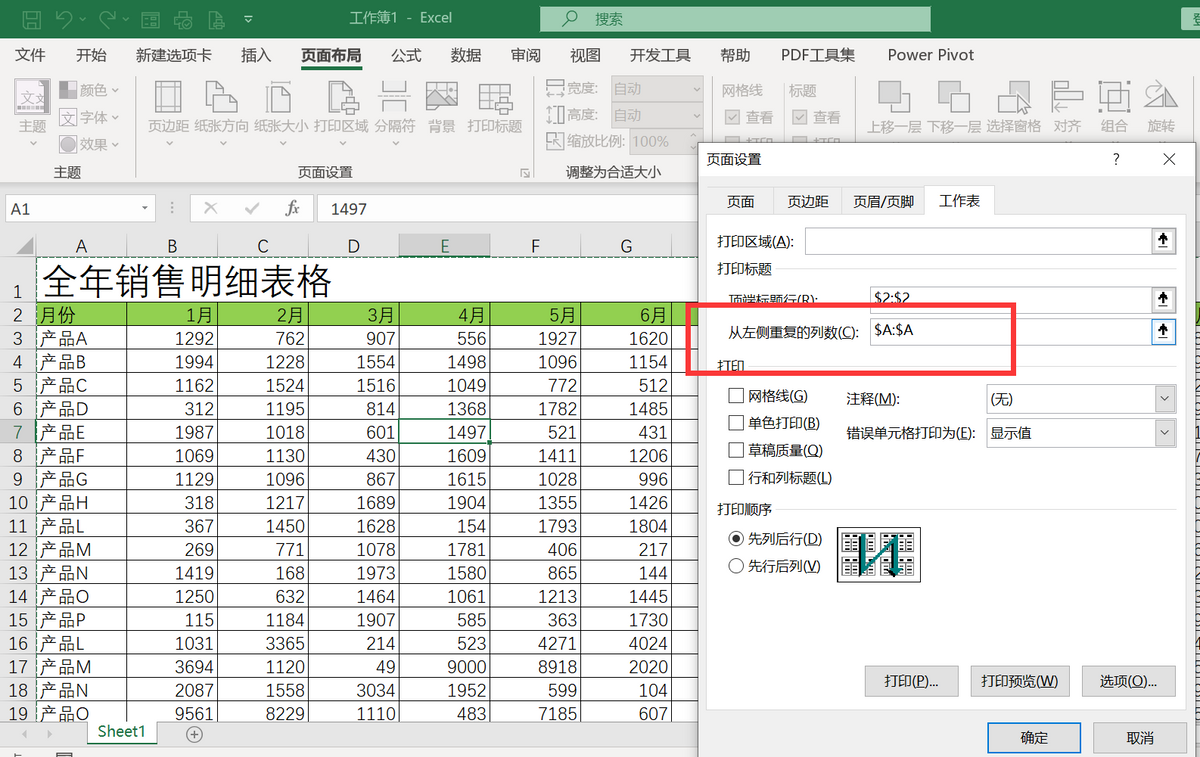
Task: Click the Bring Forward (上移一层) icon
Action: [x=894, y=98]
